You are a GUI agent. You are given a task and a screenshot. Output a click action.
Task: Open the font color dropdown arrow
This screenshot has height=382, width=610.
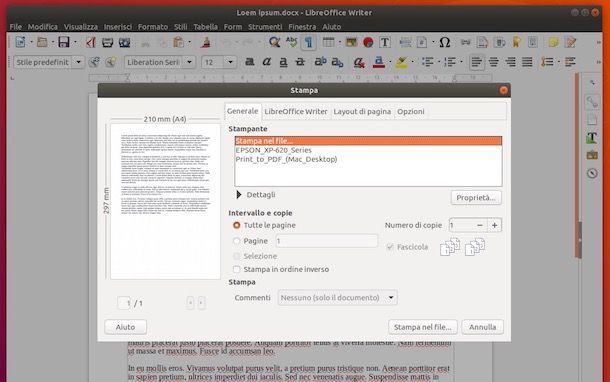pyautogui.click(x=389, y=62)
